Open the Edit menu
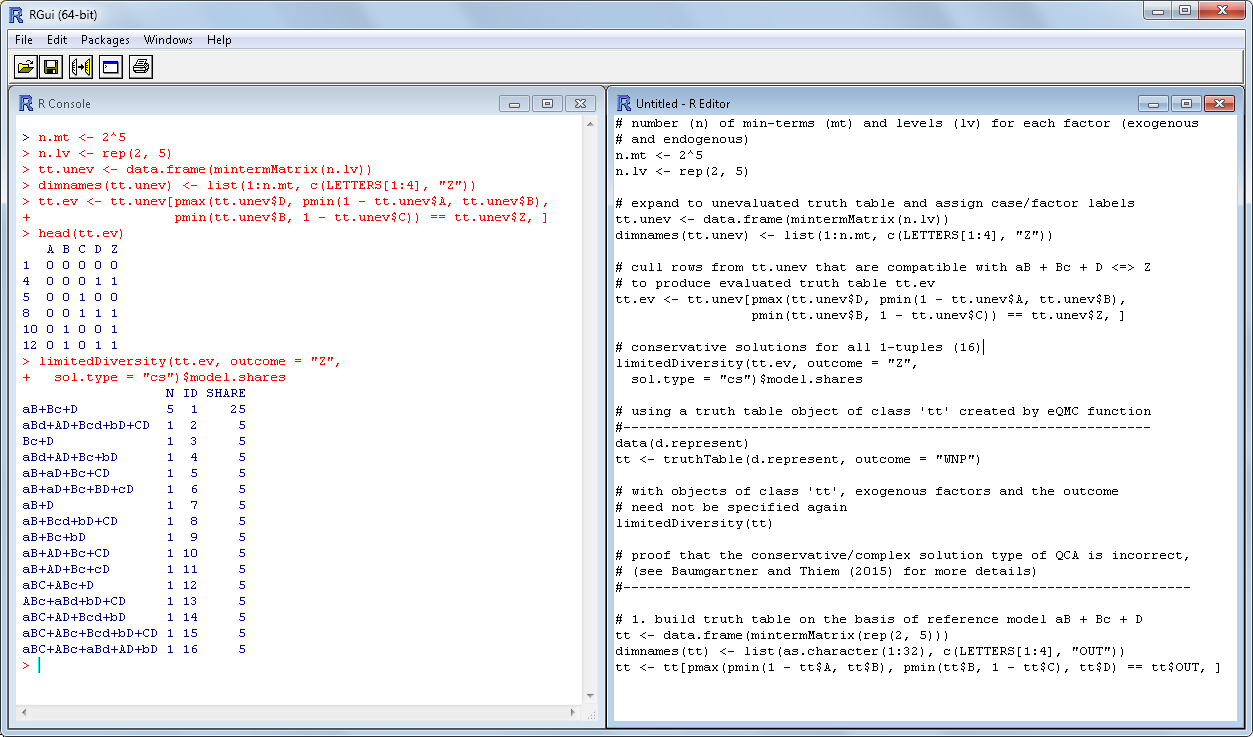1253x737 pixels. point(57,40)
